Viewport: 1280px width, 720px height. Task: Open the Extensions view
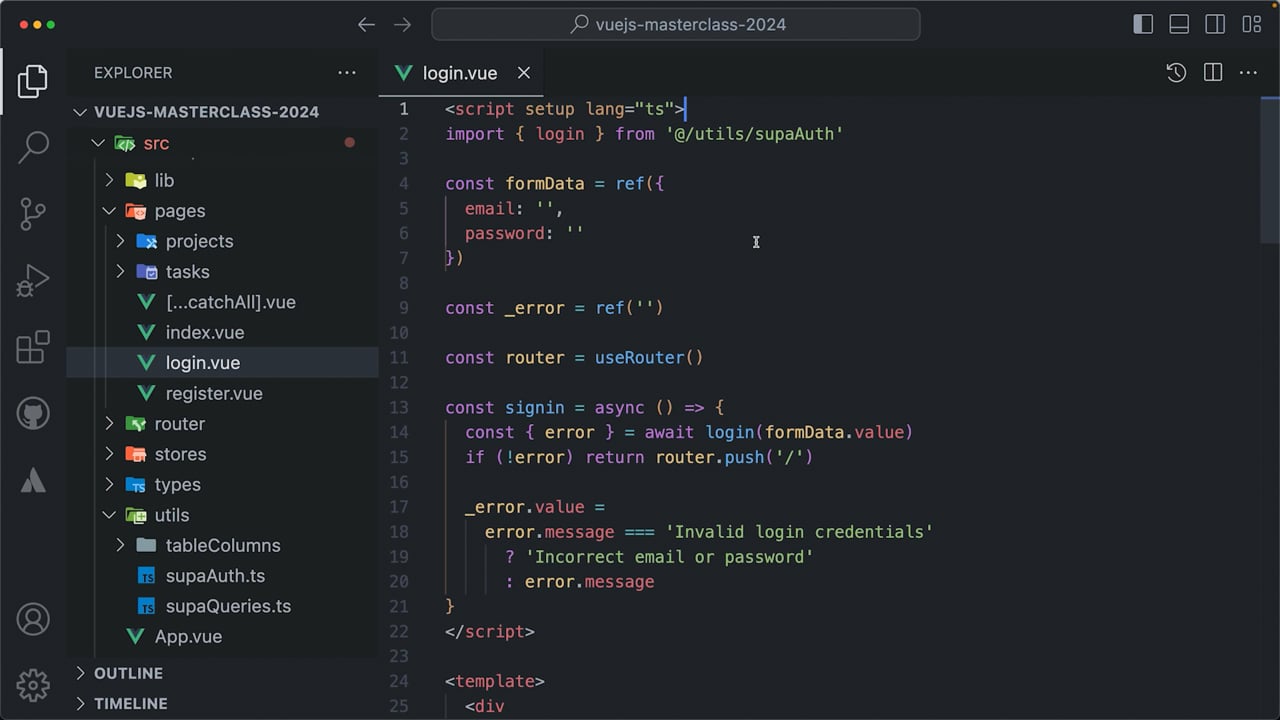pos(33,347)
